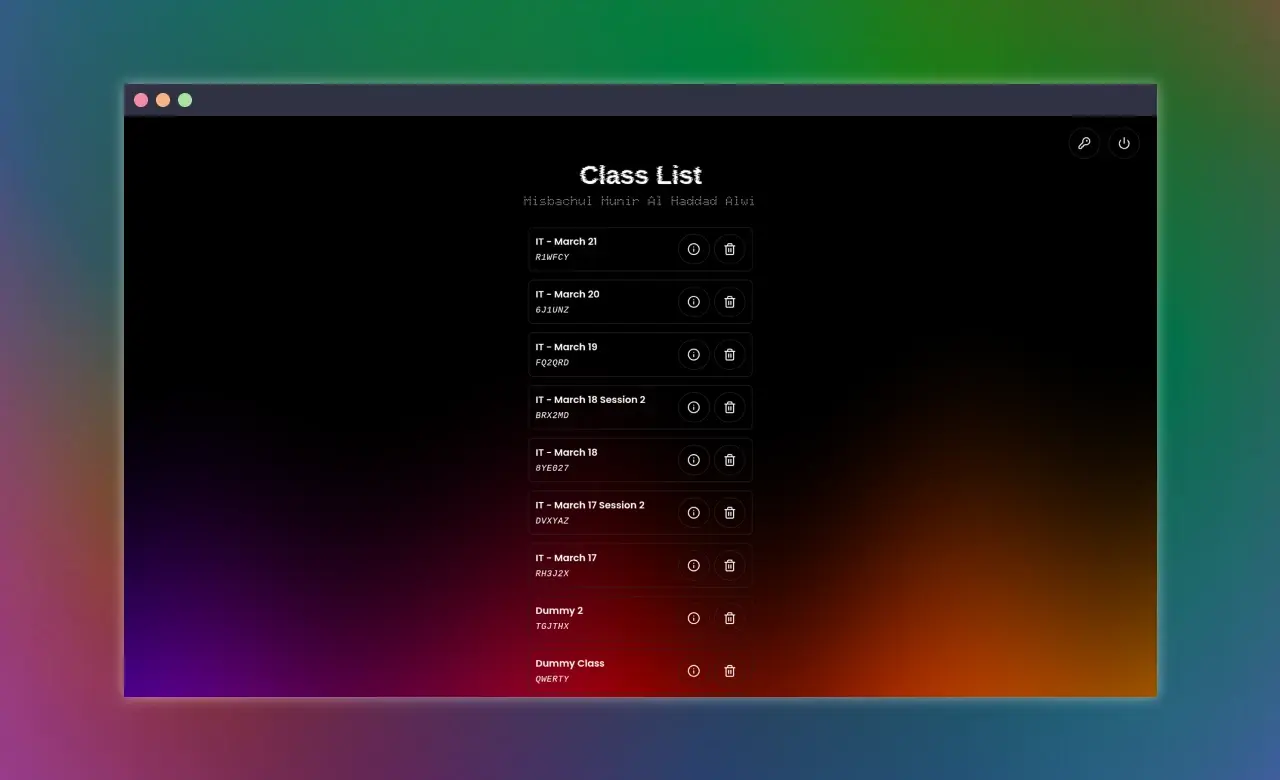Select the Dummy Class name
The width and height of the screenshot is (1280, 780).
(570, 663)
